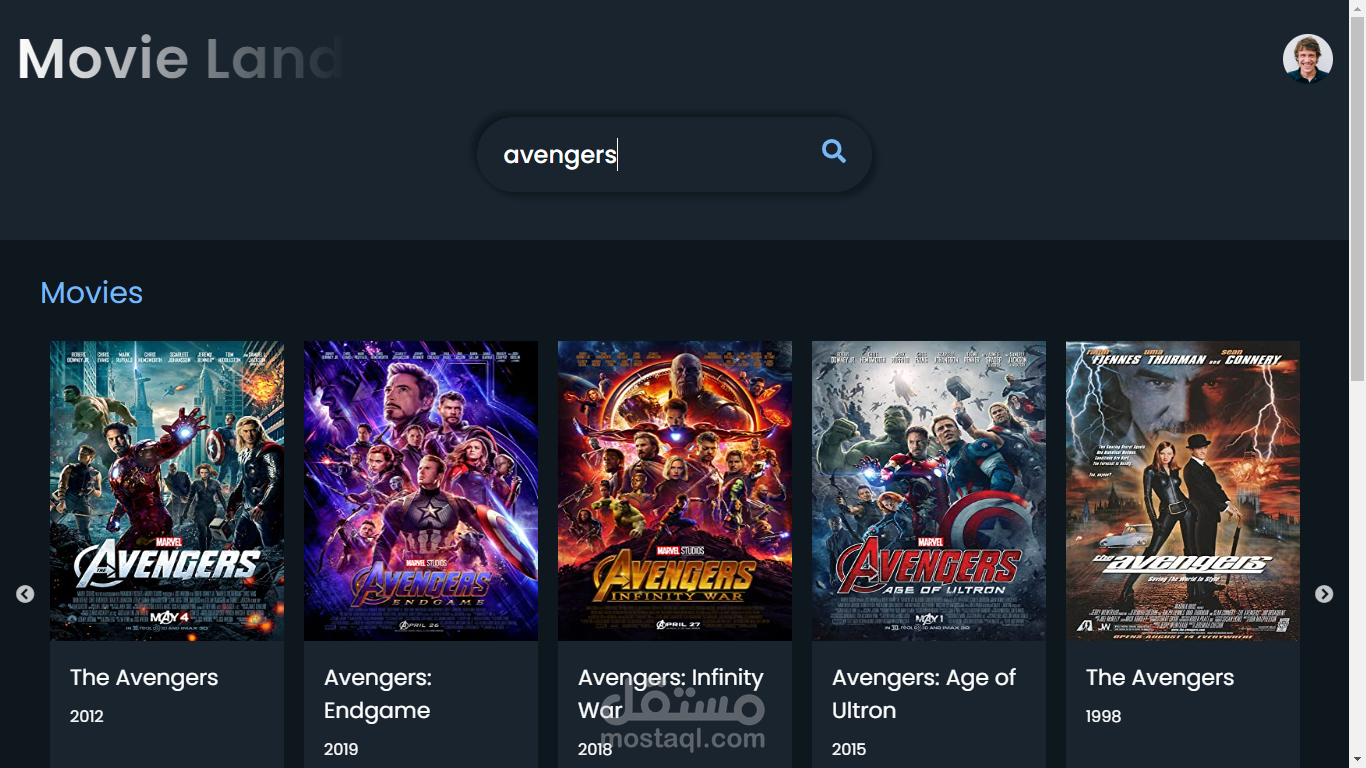Click the year 2019 label
The height and width of the screenshot is (768, 1366).
click(341, 749)
